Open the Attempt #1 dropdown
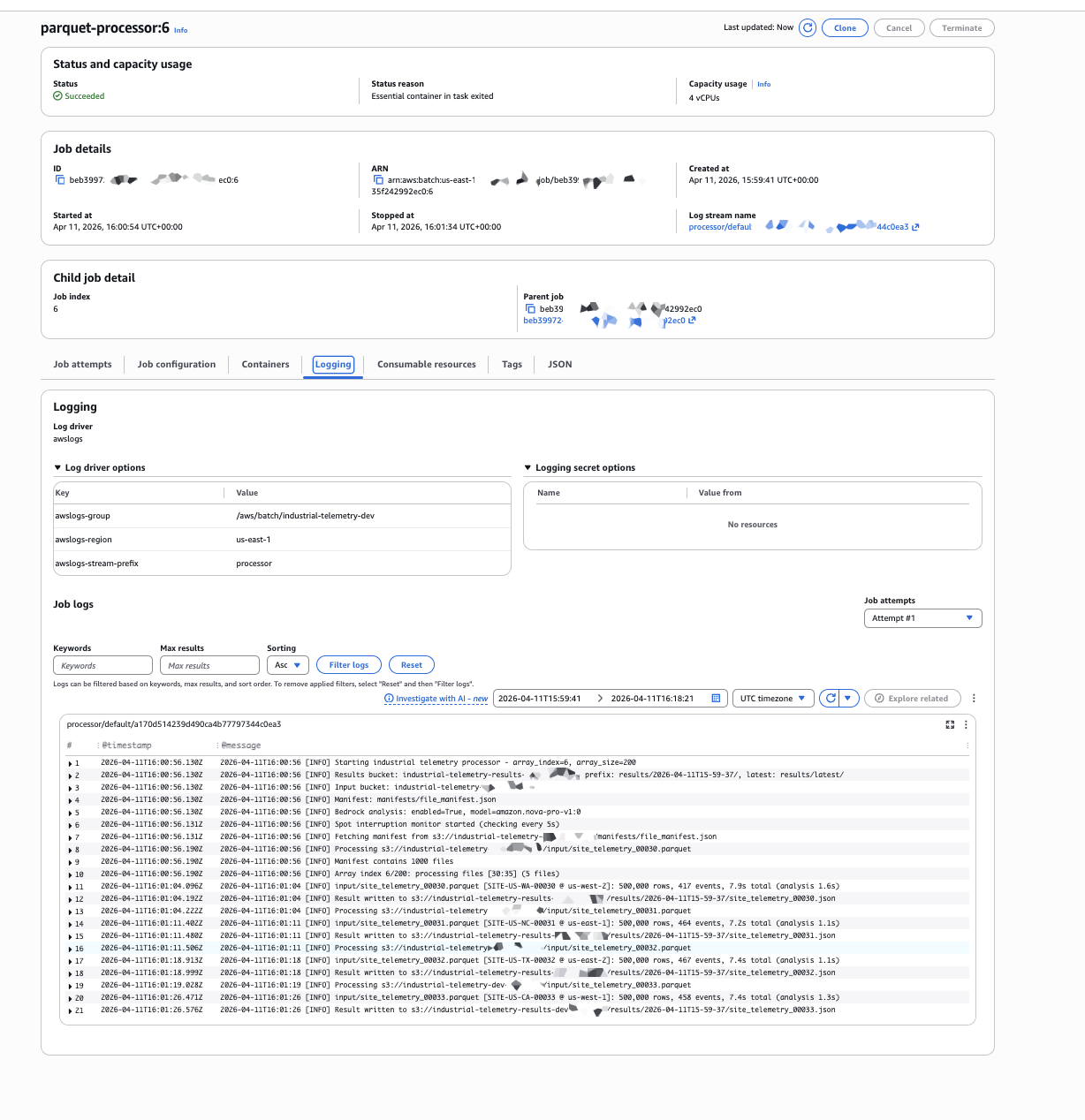 [922, 617]
